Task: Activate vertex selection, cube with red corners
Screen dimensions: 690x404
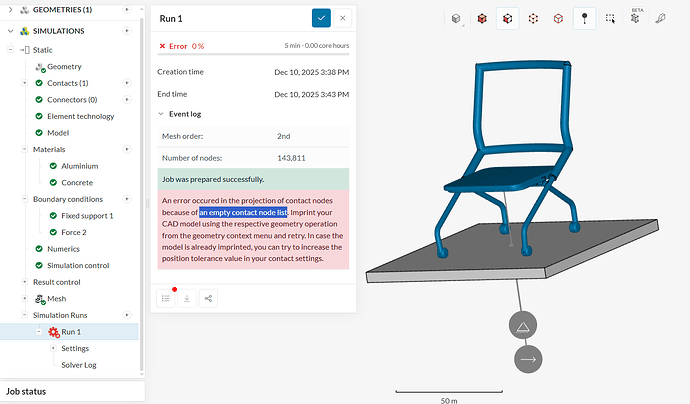Action: tap(558, 18)
